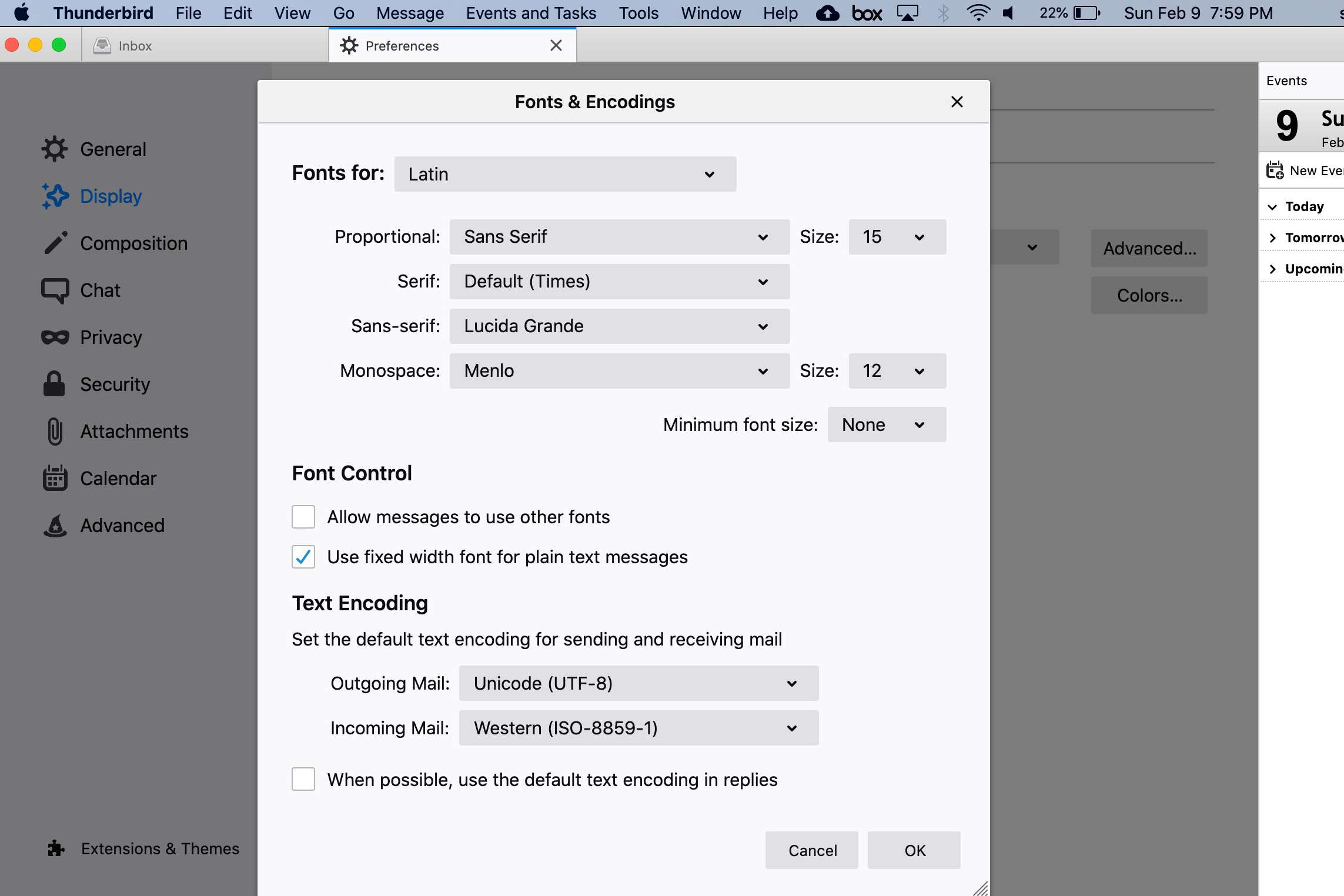The width and height of the screenshot is (1344, 896).
Task: Click the Message menu item
Action: (x=410, y=13)
